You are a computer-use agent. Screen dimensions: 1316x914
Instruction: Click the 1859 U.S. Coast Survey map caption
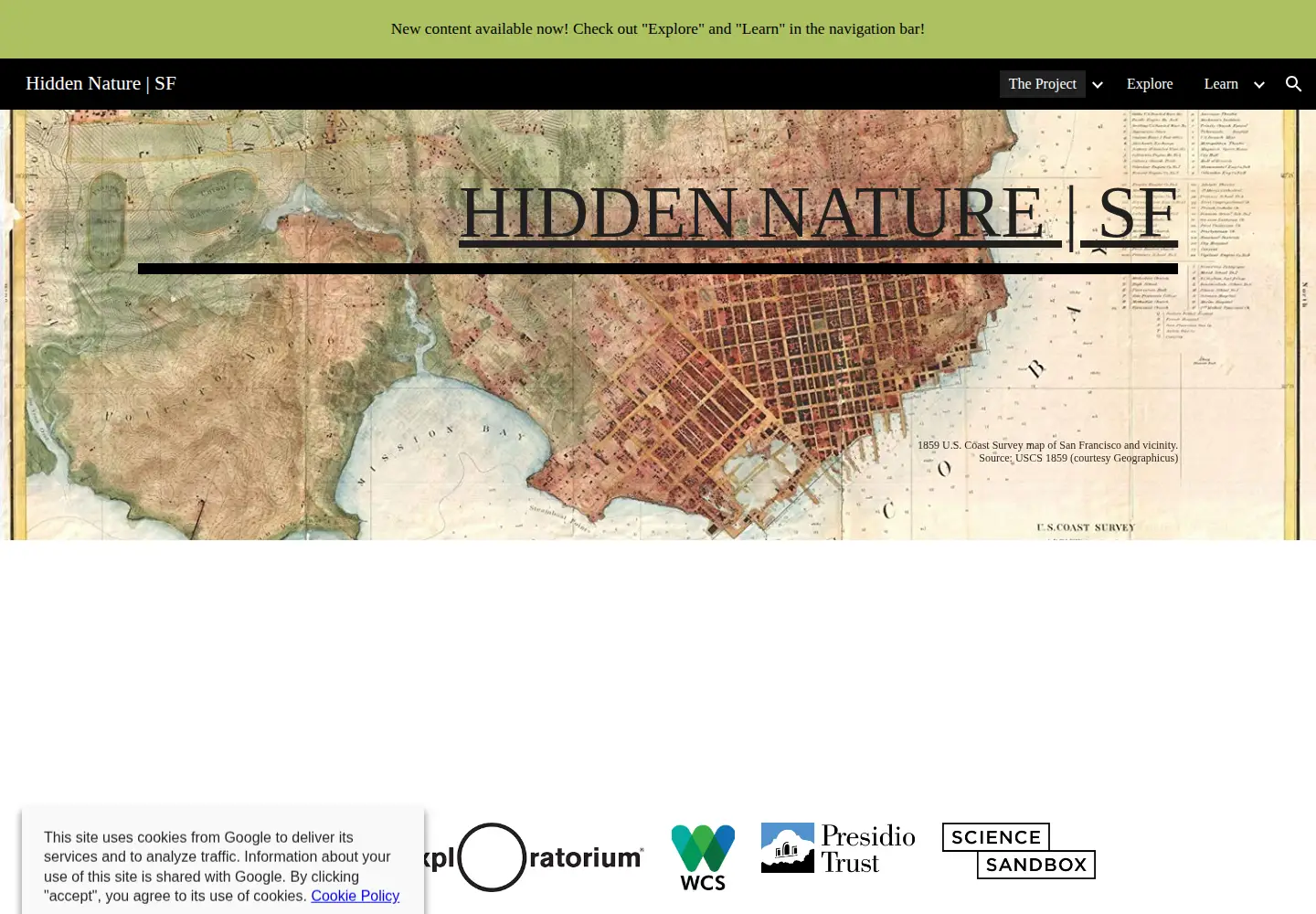(x=1047, y=445)
